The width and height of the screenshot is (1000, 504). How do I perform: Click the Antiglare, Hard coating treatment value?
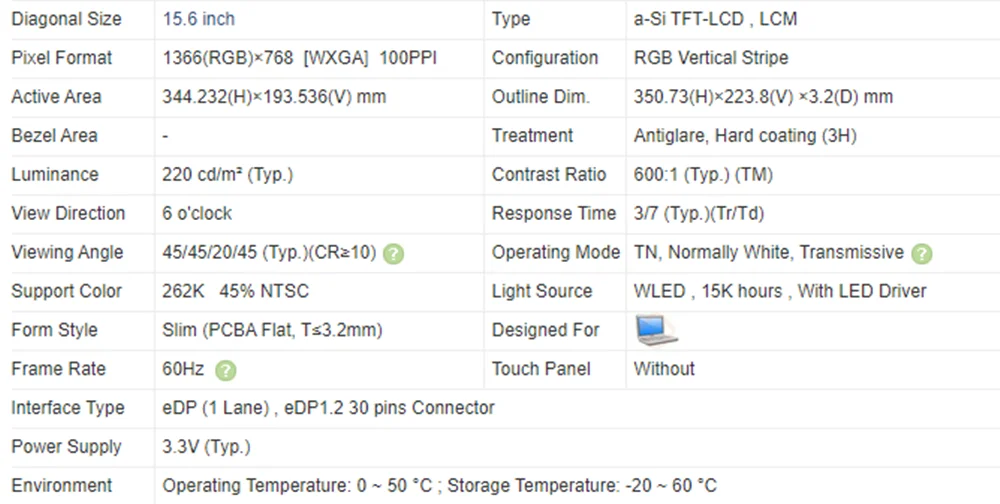point(745,136)
